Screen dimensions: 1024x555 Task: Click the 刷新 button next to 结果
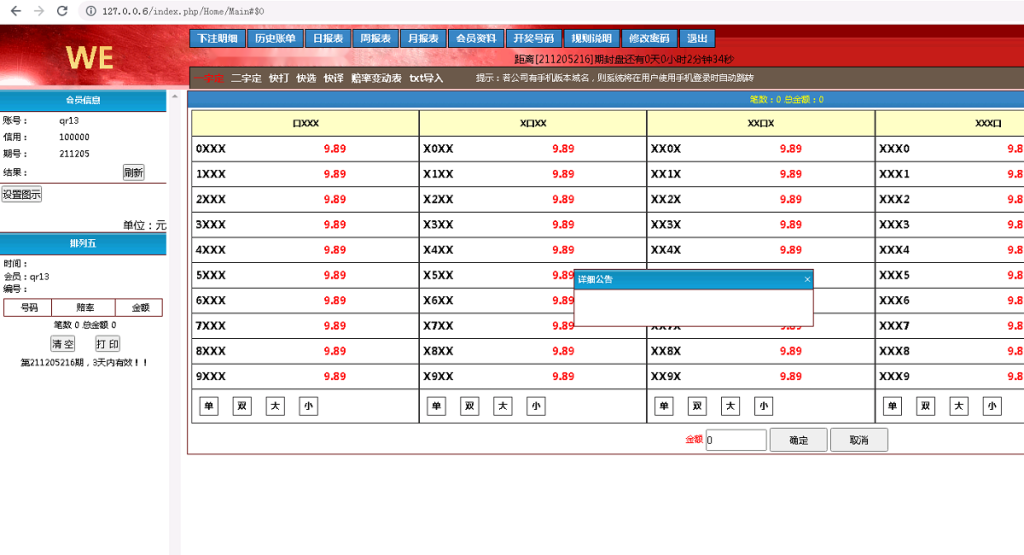[133, 172]
